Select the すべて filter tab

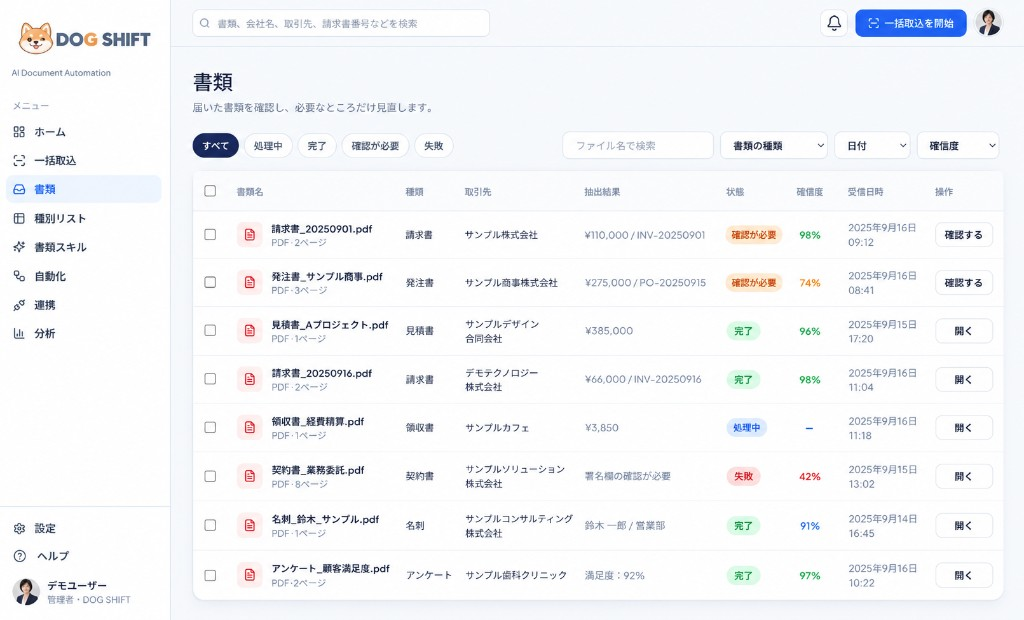coord(216,146)
